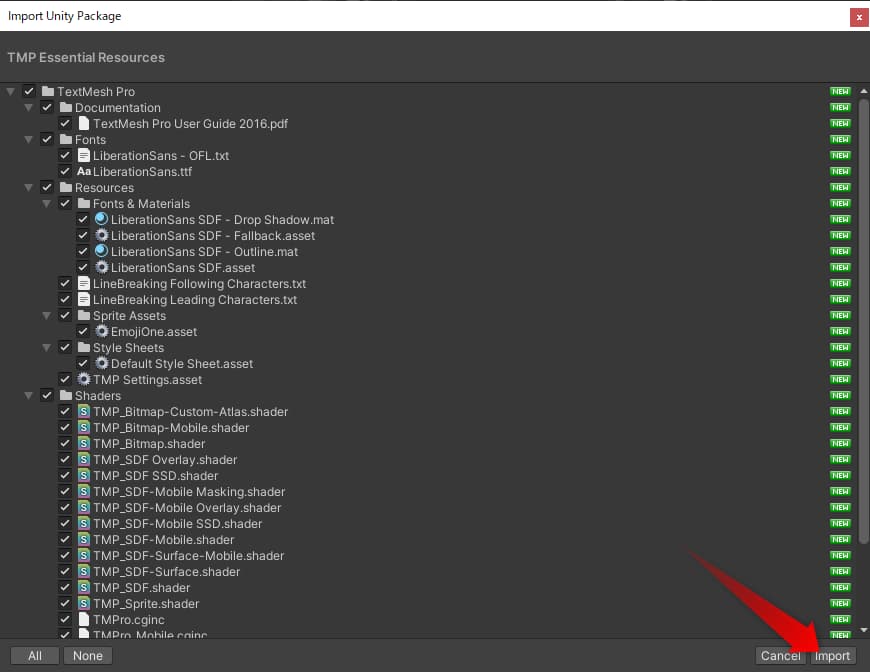Click the Drop Shadow material sphere icon
This screenshot has width=870, height=672.
(102, 220)
